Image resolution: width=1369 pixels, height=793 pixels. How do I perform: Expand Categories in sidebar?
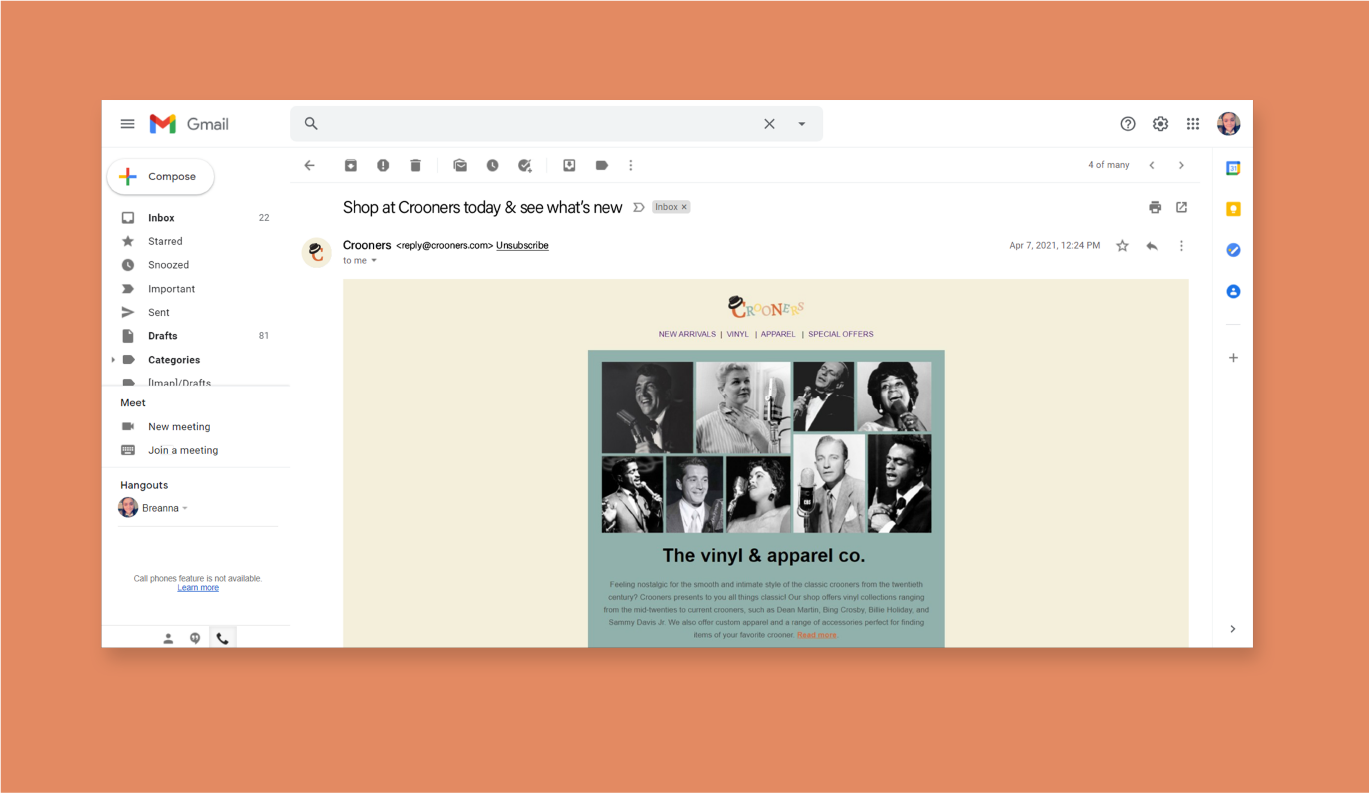113,360
